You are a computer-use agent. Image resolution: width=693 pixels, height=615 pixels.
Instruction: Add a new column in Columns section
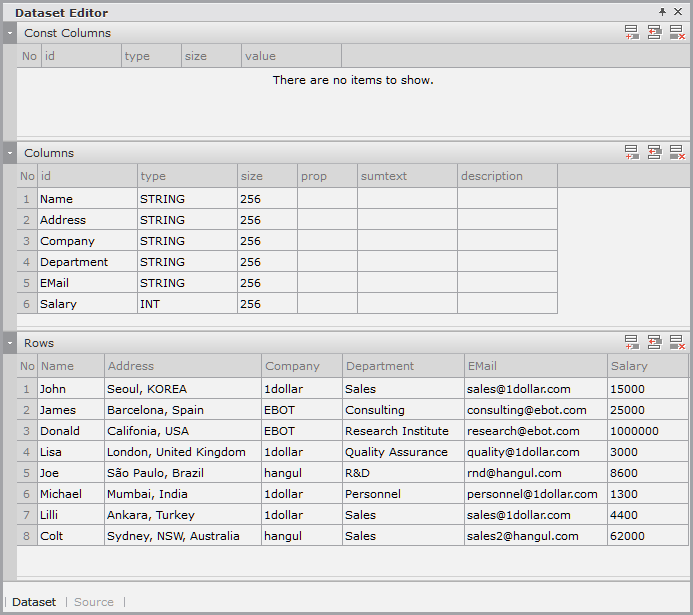point(631,153)
